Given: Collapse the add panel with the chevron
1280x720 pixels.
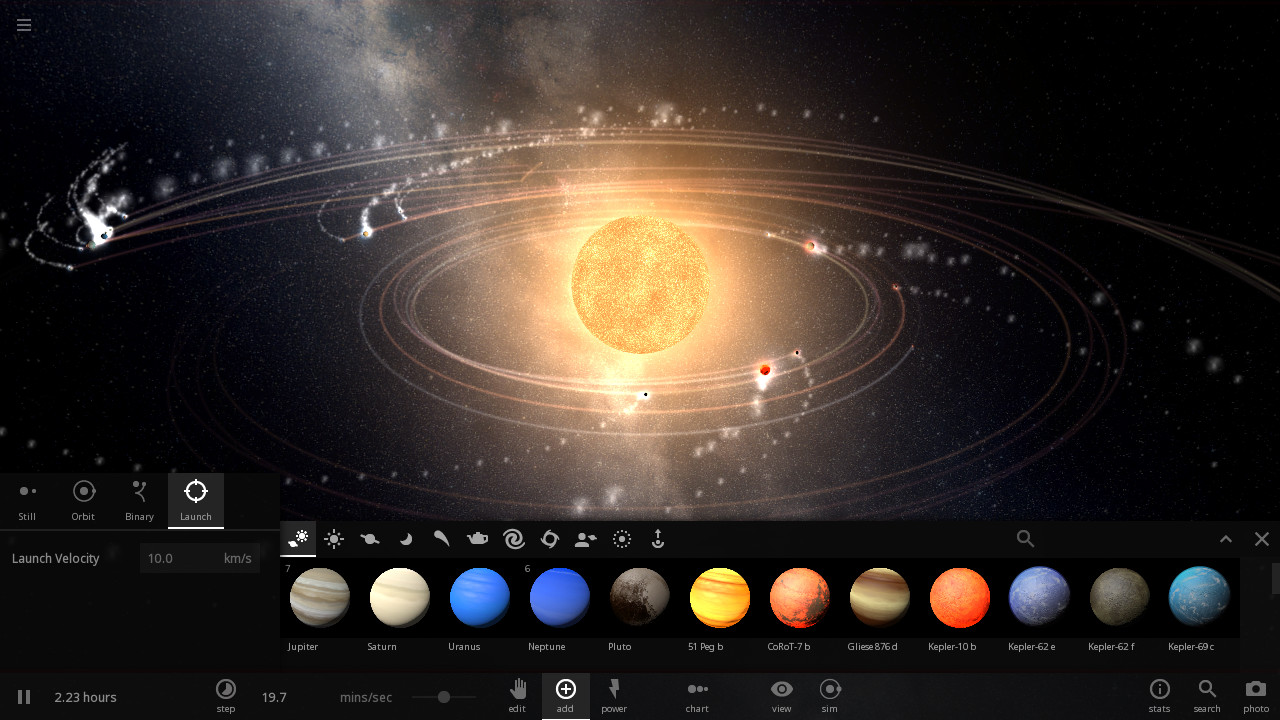Looking at the screenshot, I should (1226, 539).
